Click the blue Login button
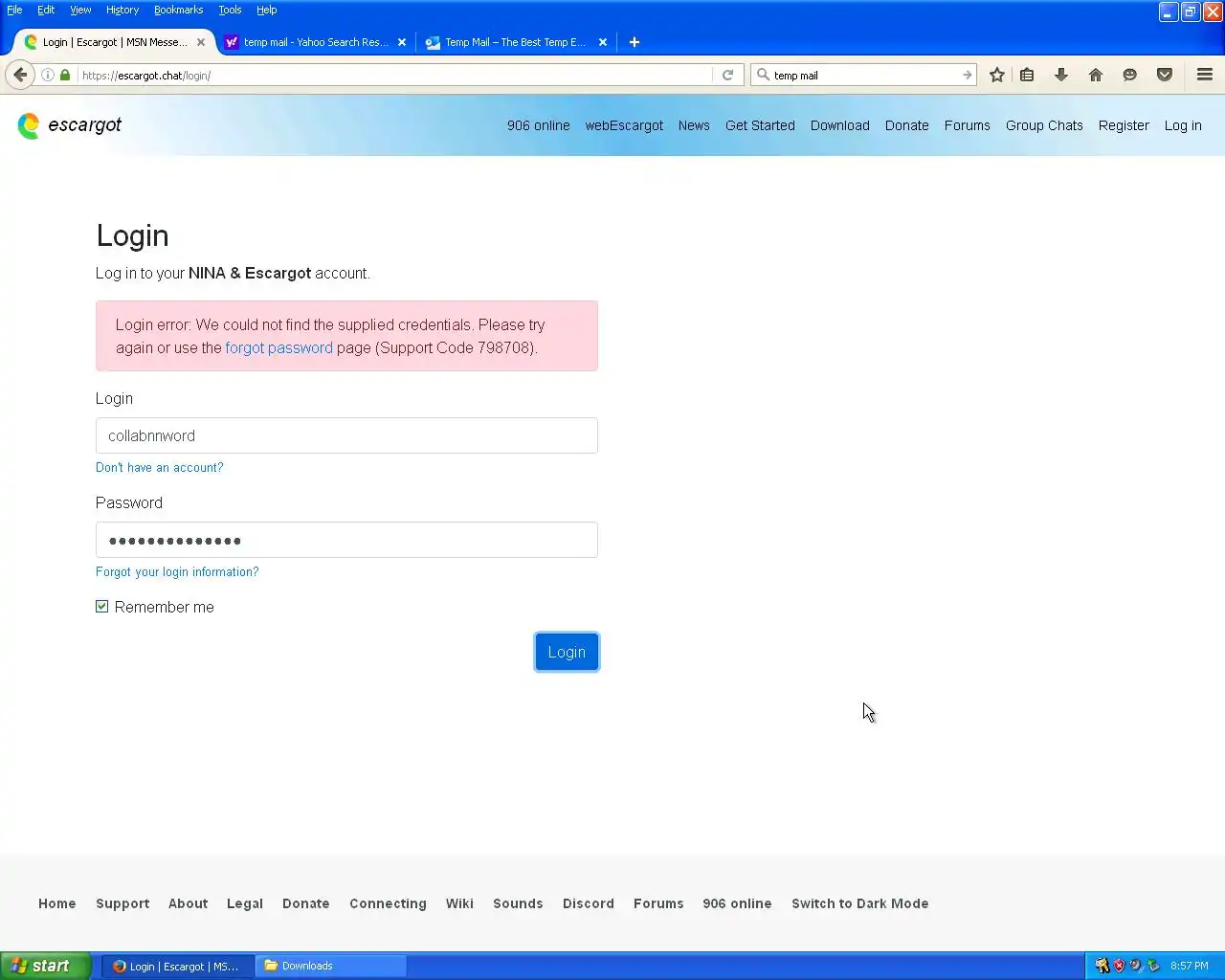Screen dimensions: 1225x980 (567, 652)
